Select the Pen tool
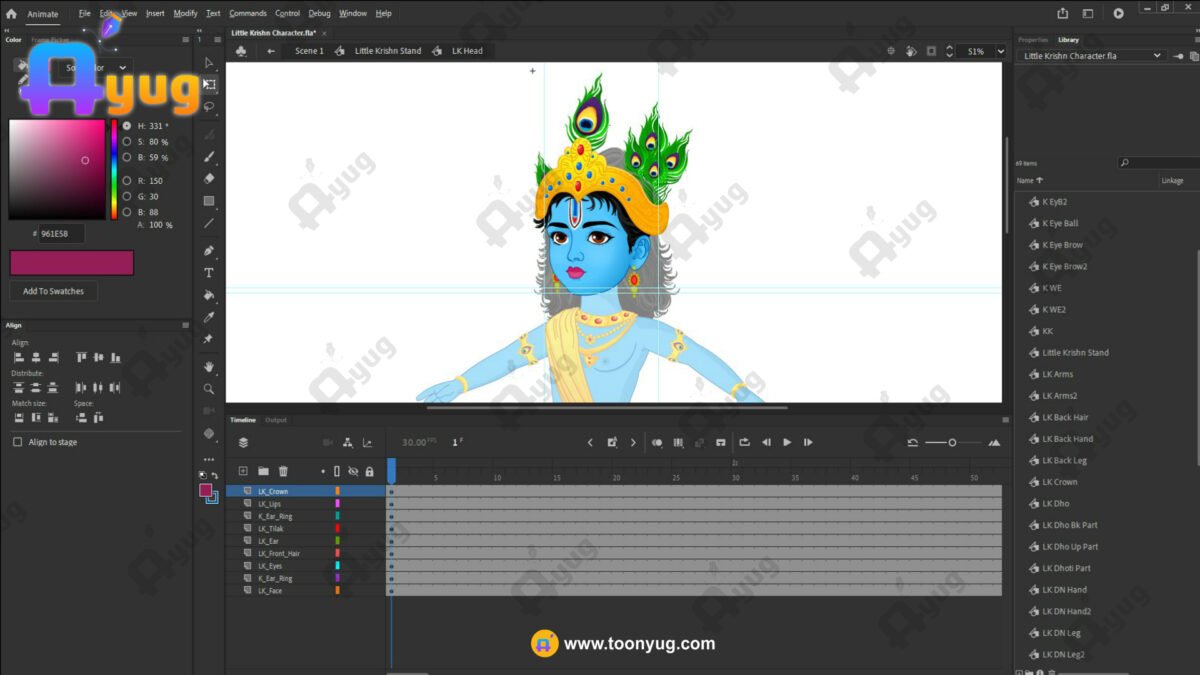The width and height of the screenshot is (1200, 675). [x=209, y=251]
